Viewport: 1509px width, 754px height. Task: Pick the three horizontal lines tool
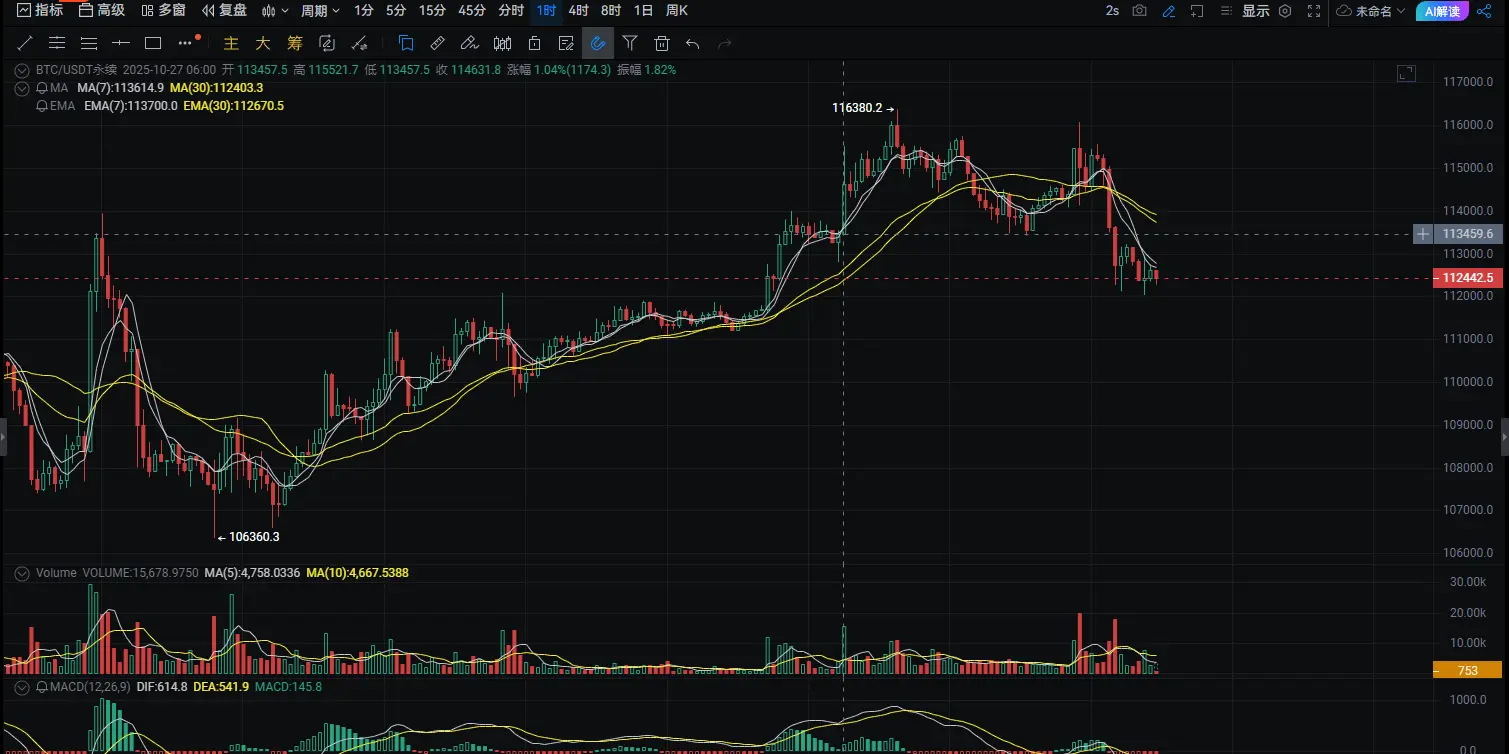[89, 43]
